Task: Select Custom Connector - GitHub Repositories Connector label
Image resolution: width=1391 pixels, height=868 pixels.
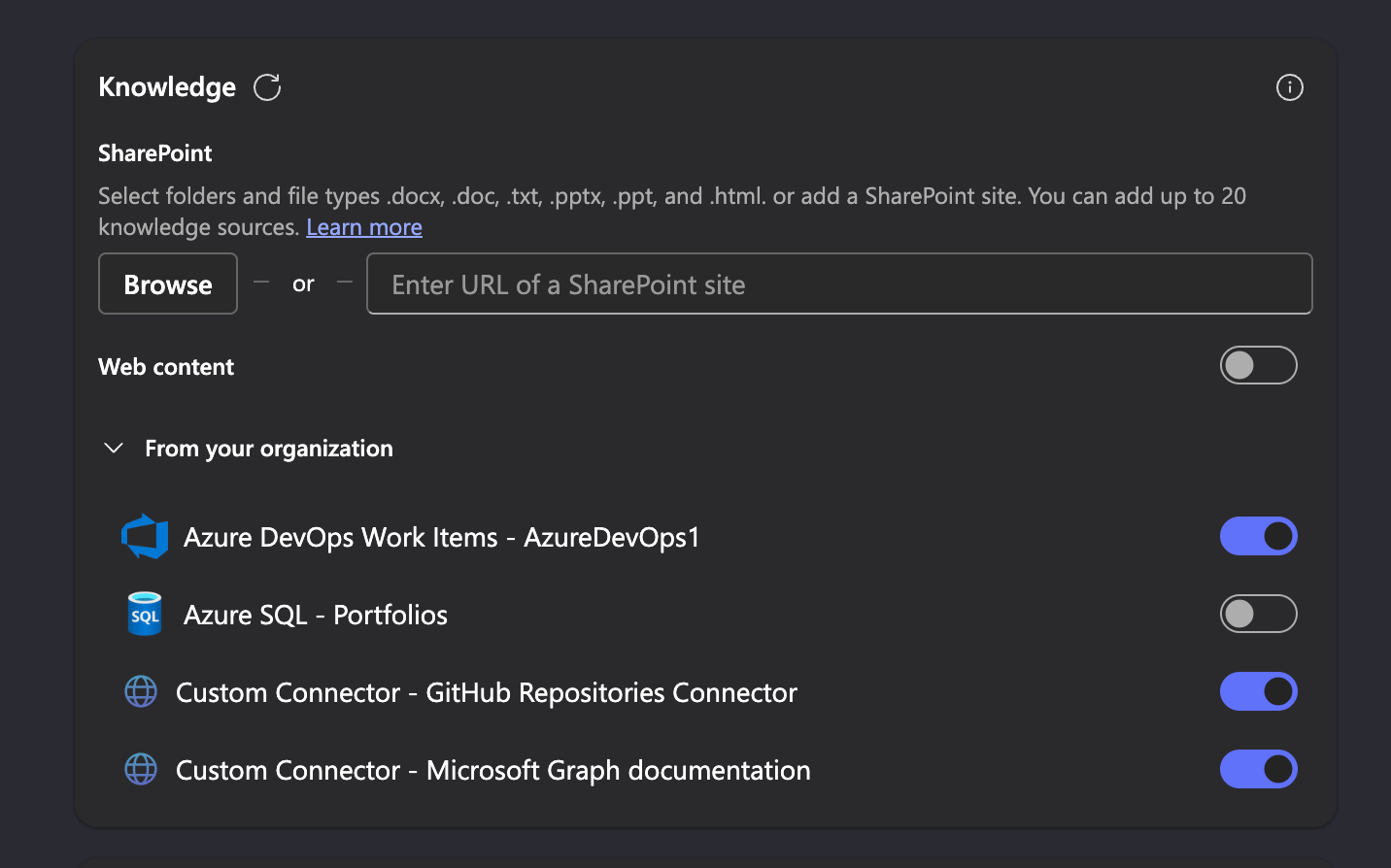Action: [486, 692]
